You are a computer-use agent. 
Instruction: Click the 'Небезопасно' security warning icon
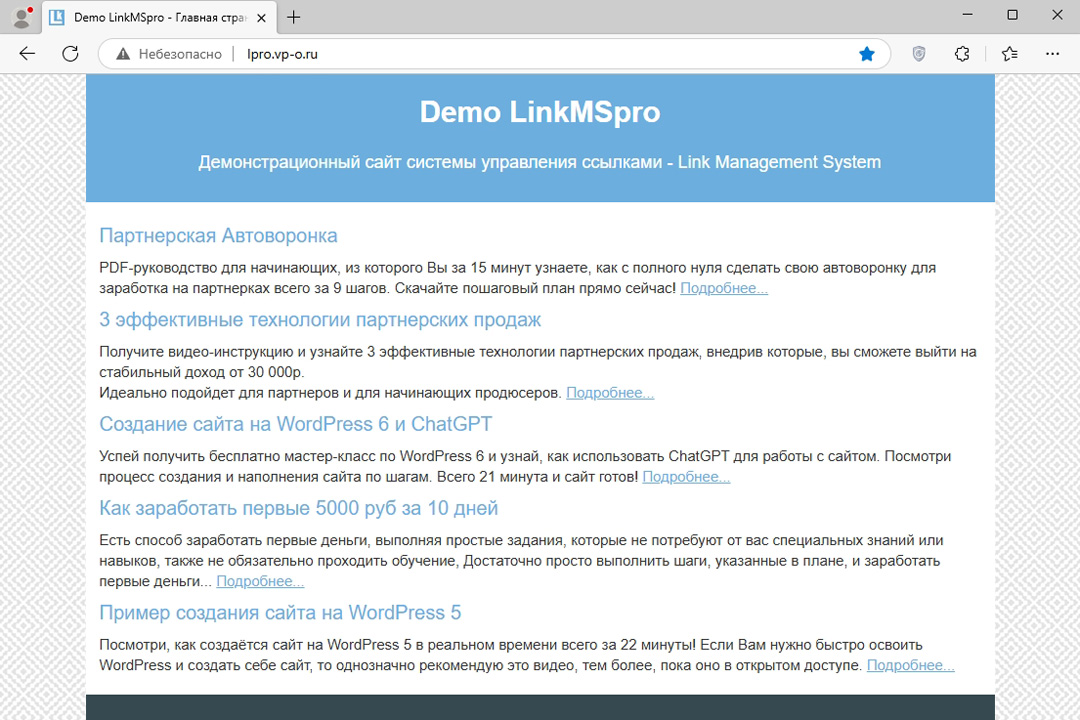[x=123, y=54]
